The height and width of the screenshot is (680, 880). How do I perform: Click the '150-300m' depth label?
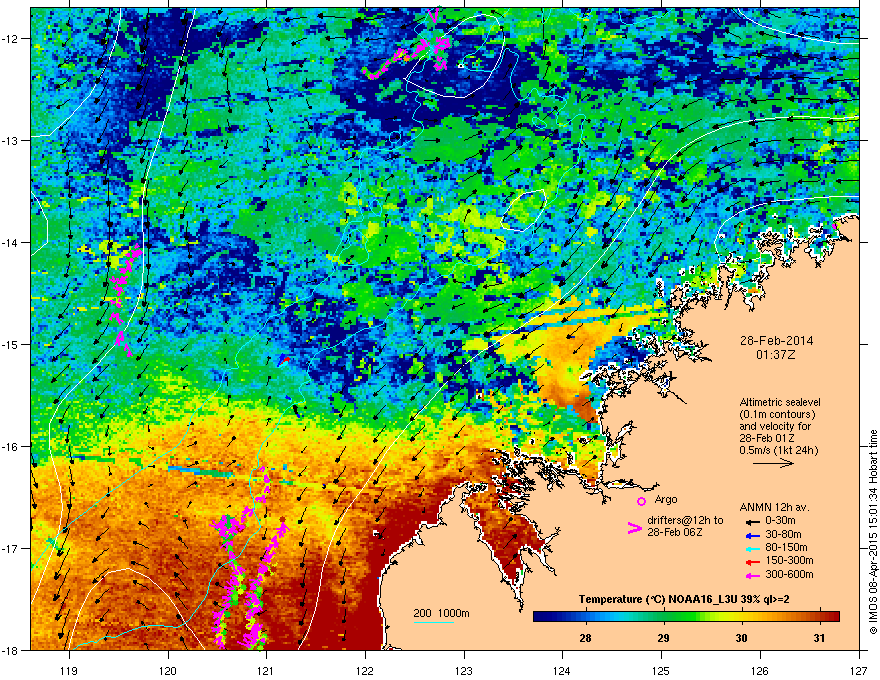pyautogui.click(x=789, y=560)
